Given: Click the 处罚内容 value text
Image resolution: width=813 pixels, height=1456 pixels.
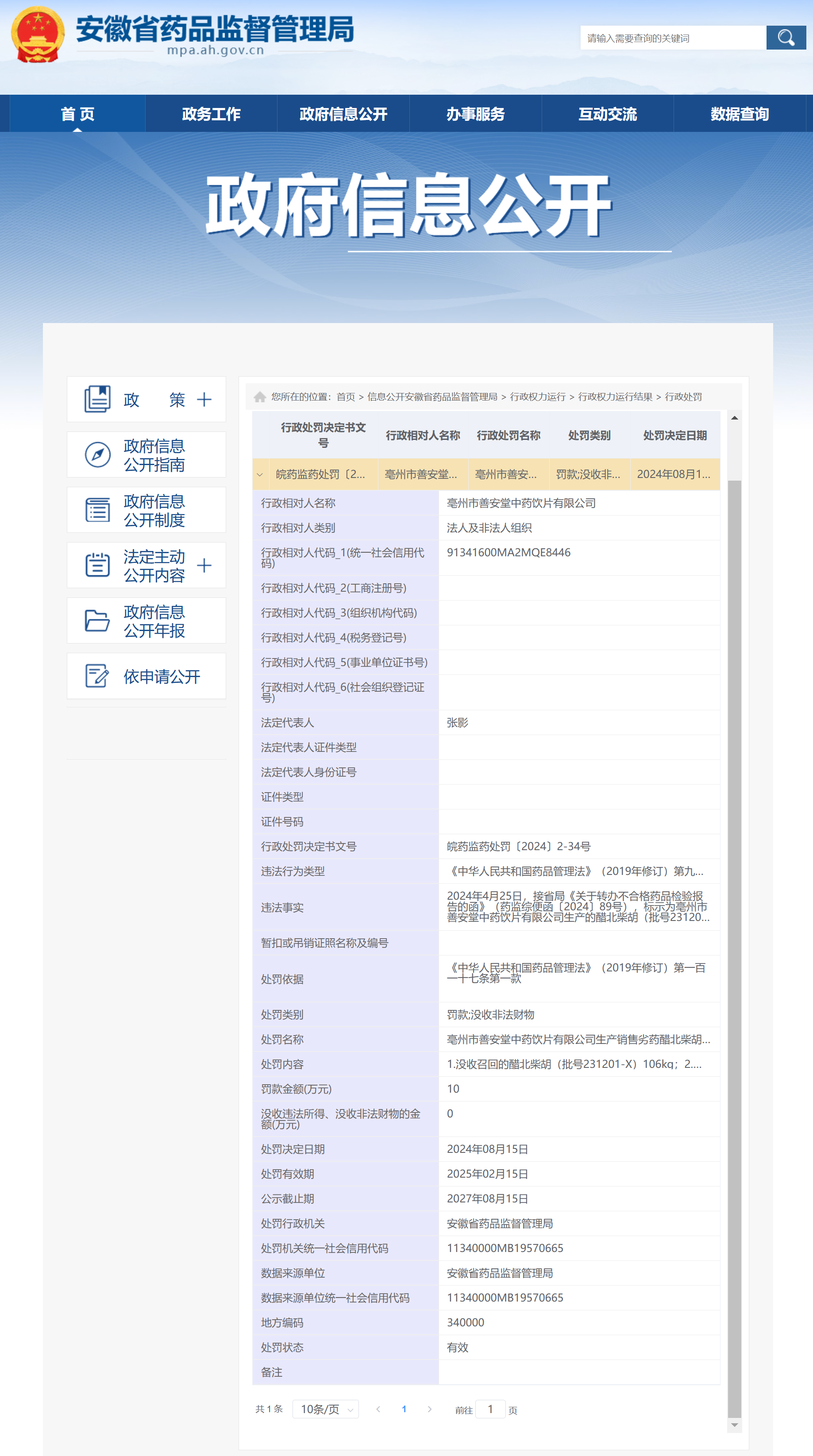Looking at the screenshot, I should tap(574, 1064).
